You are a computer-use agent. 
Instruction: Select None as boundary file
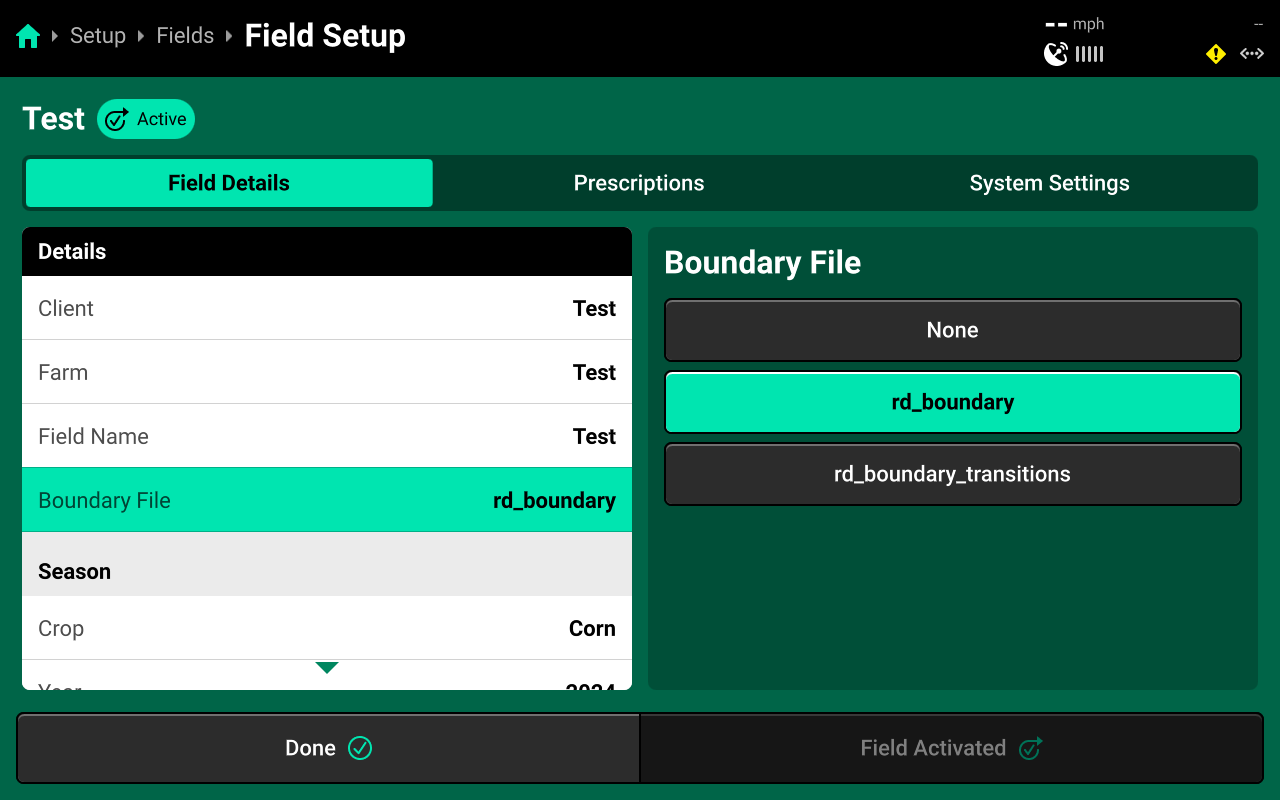(953, 330)
